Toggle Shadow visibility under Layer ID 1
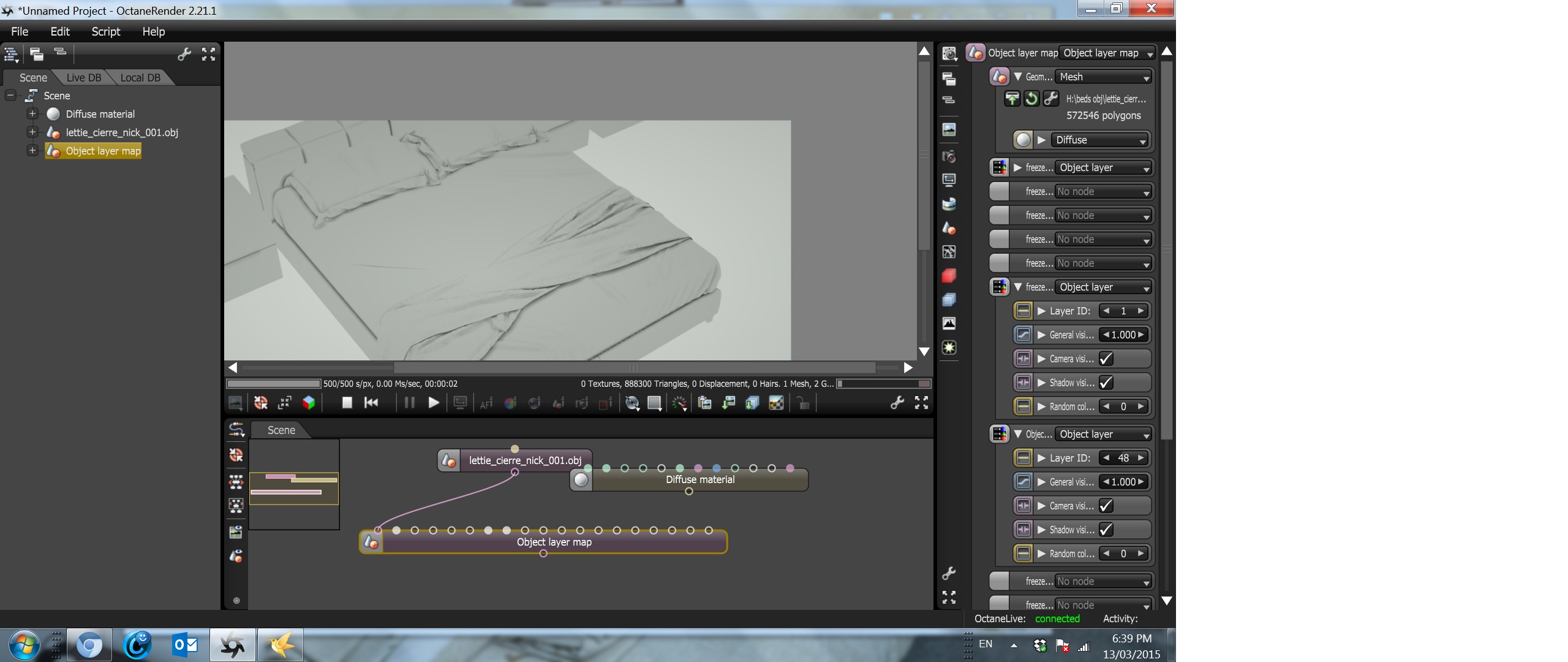The height and width of the screenshot is (662, 1568). pyautogui.click(x=1106, y=382)
